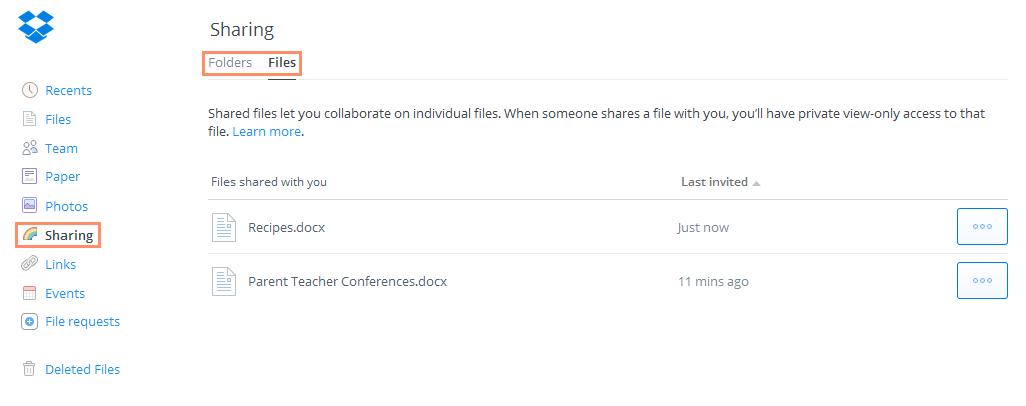Open Parent Teacher Conferences.docx
This screenshot has width=1026, height=406.
coord(347,281)
